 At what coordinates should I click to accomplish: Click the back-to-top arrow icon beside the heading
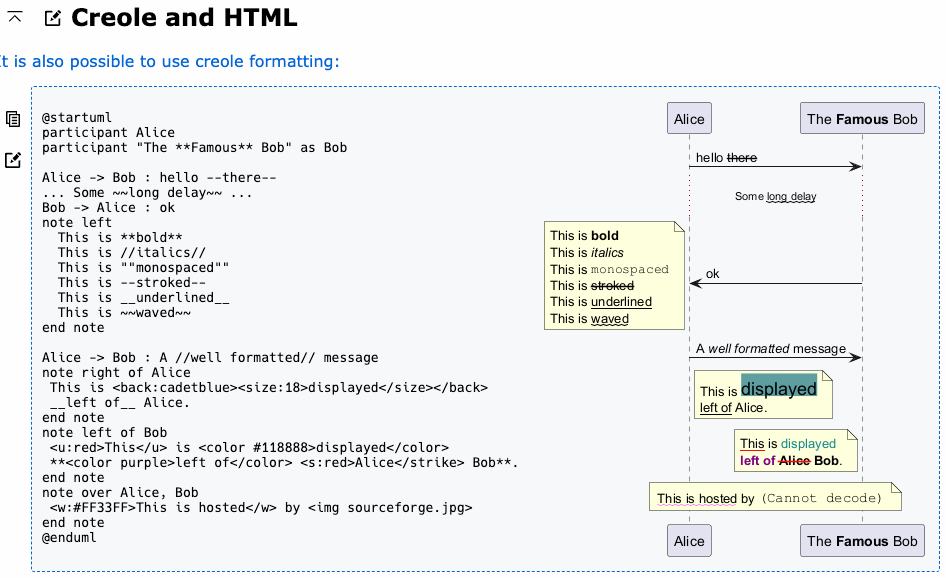[15, 17]
